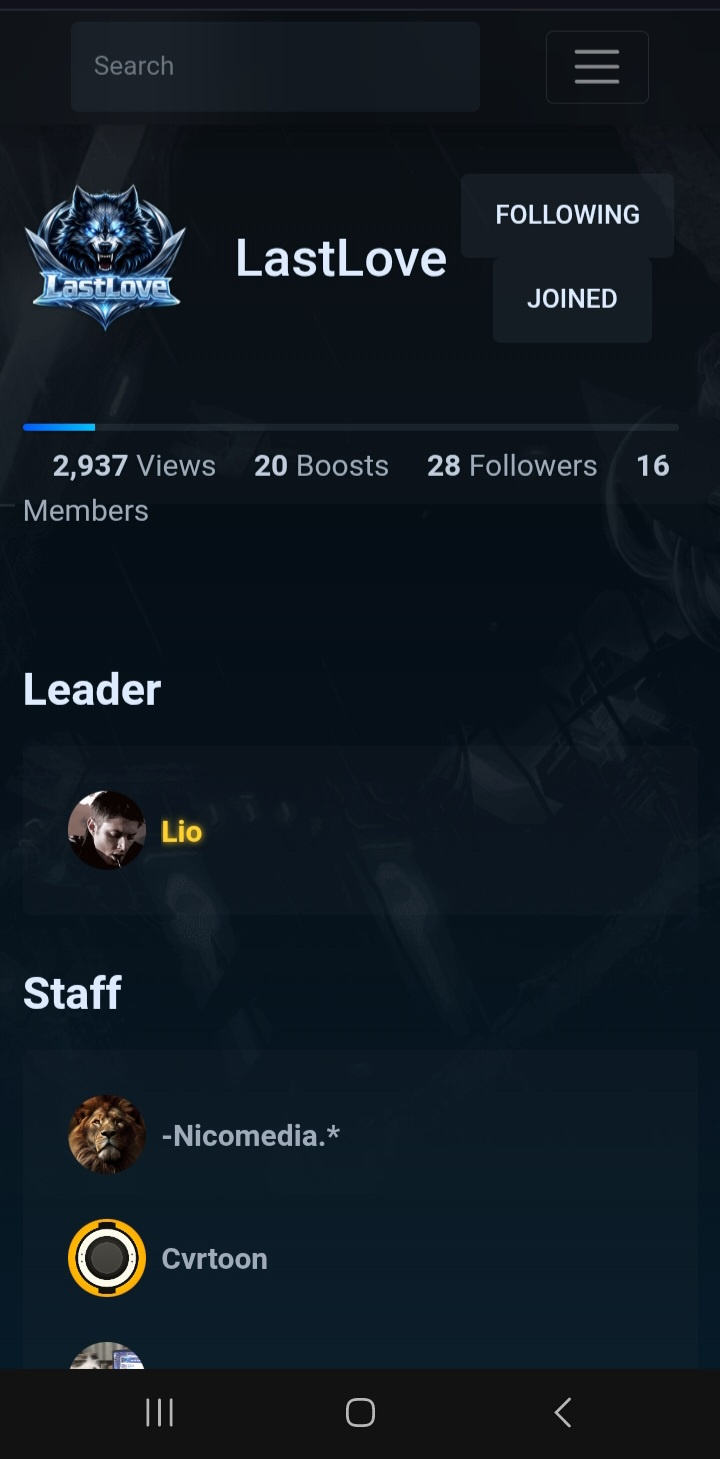
Task: Tap Cvrtoon's yellow ring avatar
Action: 107,1258
